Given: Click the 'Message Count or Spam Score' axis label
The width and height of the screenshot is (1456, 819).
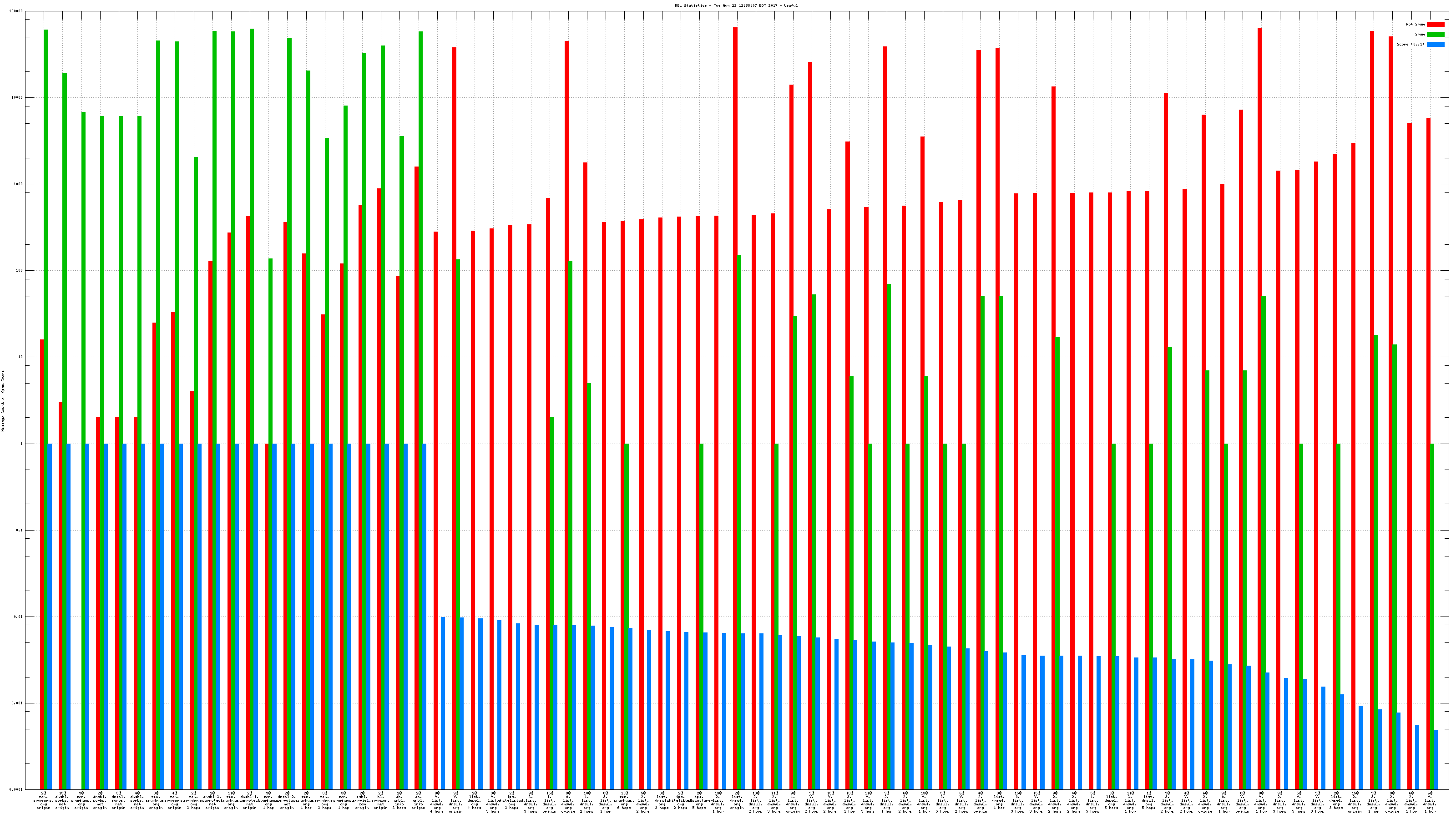Looking at the screenshot, I should pyautogui.click(x=3, y=401).
